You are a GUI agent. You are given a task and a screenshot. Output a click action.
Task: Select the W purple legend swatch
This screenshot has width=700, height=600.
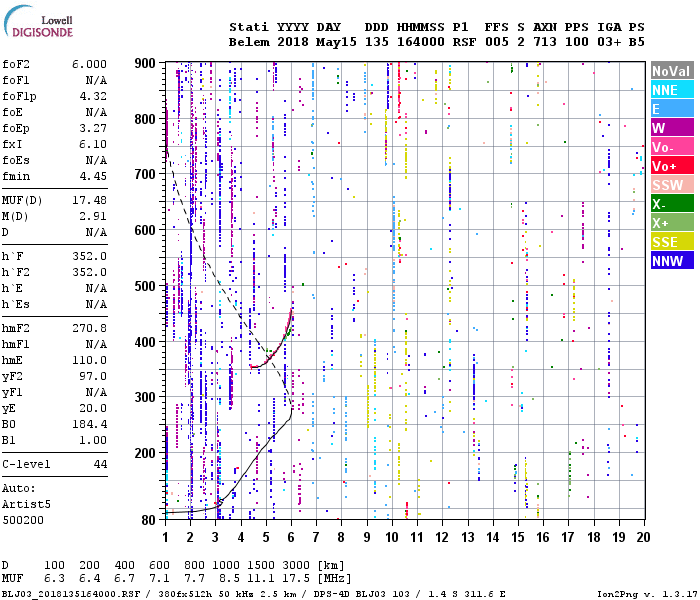click(672, 128)
